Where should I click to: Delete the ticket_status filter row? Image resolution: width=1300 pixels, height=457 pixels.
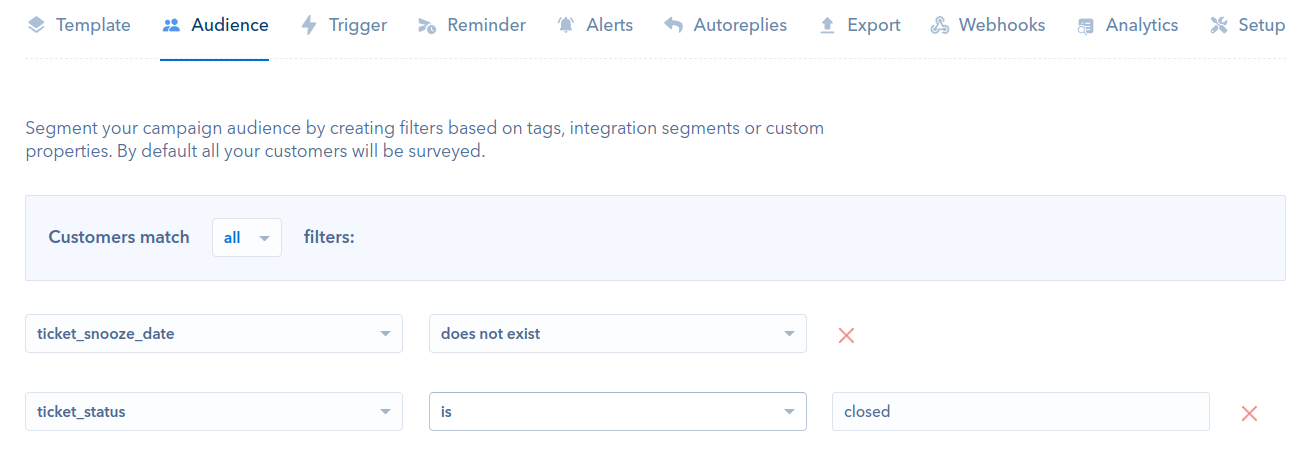pos(1249,413)
